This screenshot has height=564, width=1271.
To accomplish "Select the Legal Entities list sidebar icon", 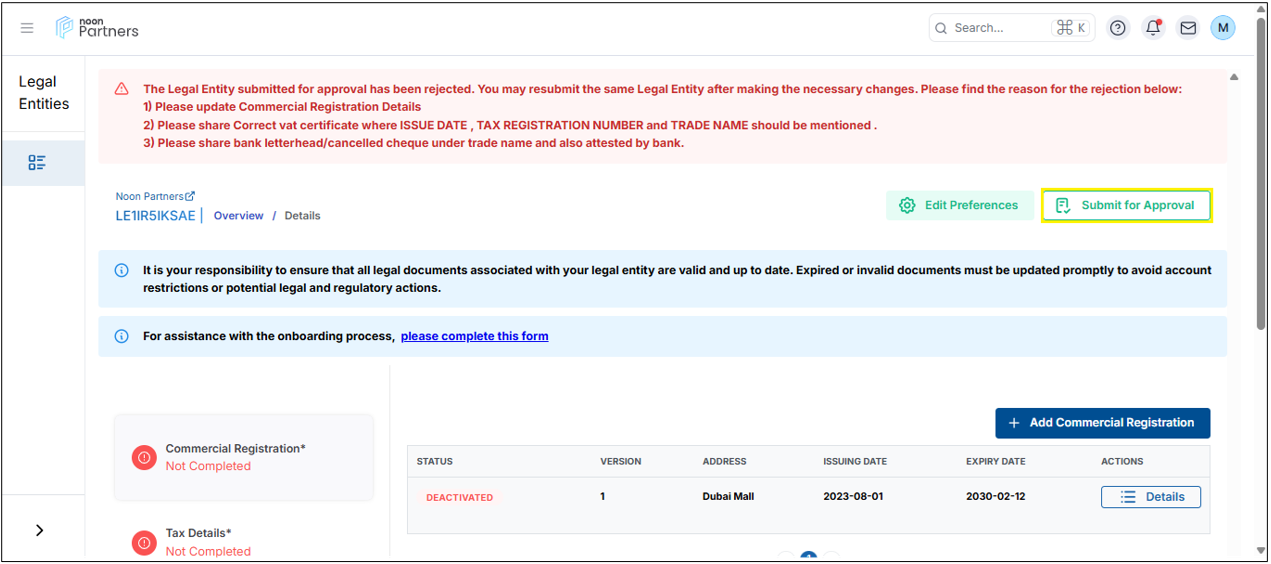I will coord(38,163).
